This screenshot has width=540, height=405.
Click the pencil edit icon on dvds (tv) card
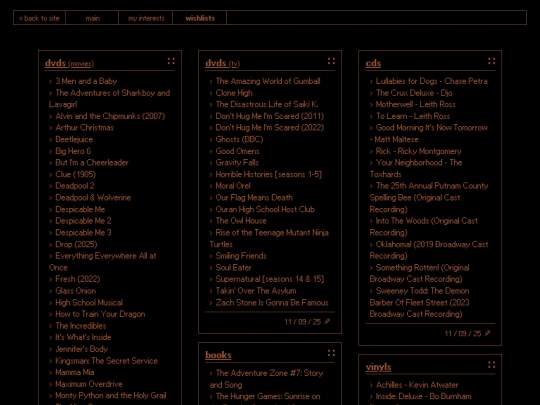point(327,321)
